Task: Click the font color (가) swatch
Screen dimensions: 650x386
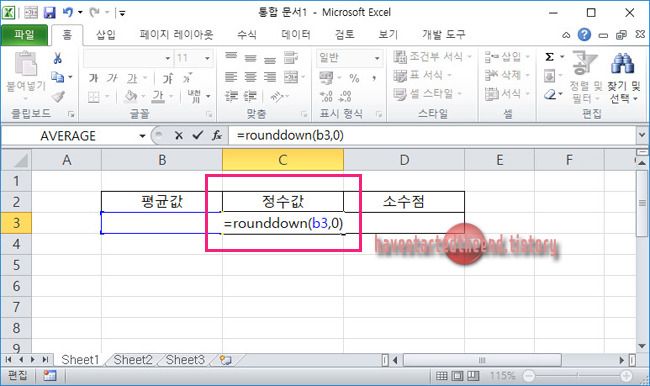Action: coord(158,97)
